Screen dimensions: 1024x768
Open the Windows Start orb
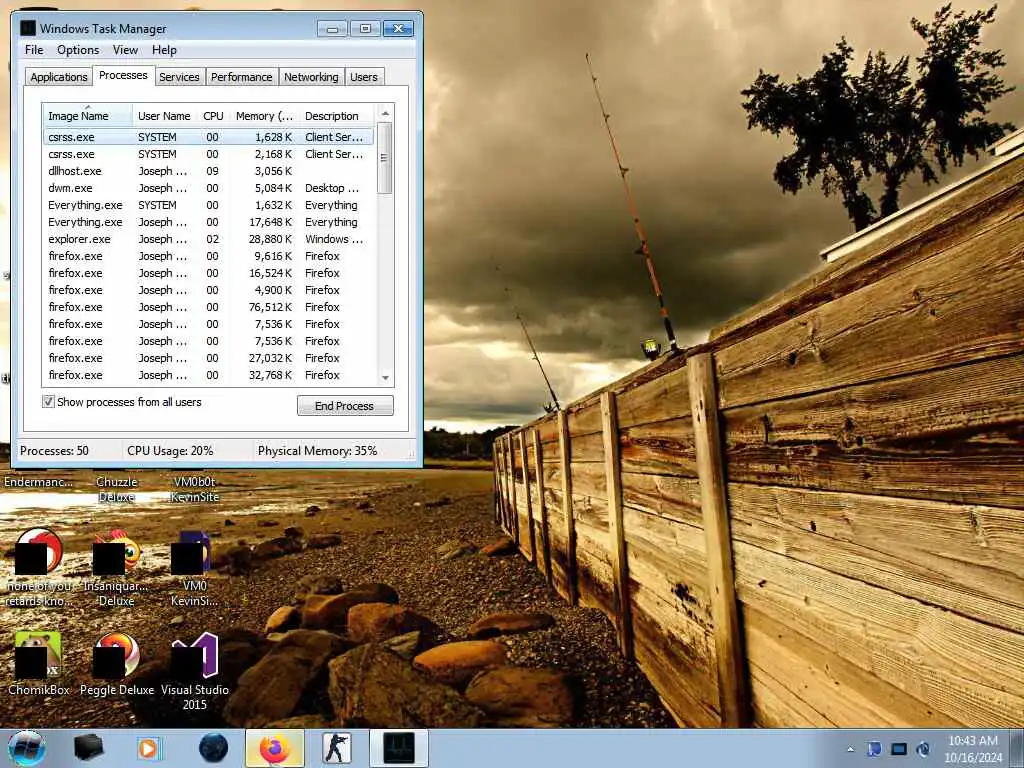point(27,748)
